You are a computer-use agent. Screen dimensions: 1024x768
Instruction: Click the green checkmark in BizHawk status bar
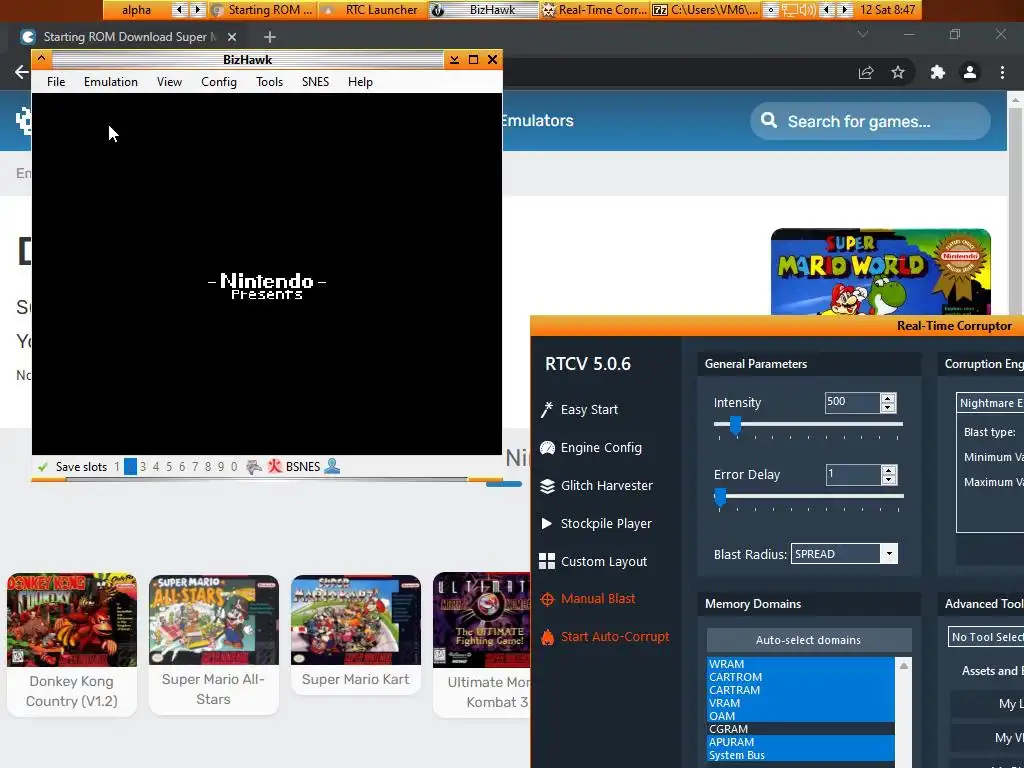pyautogui.click(x=43, y=467)
